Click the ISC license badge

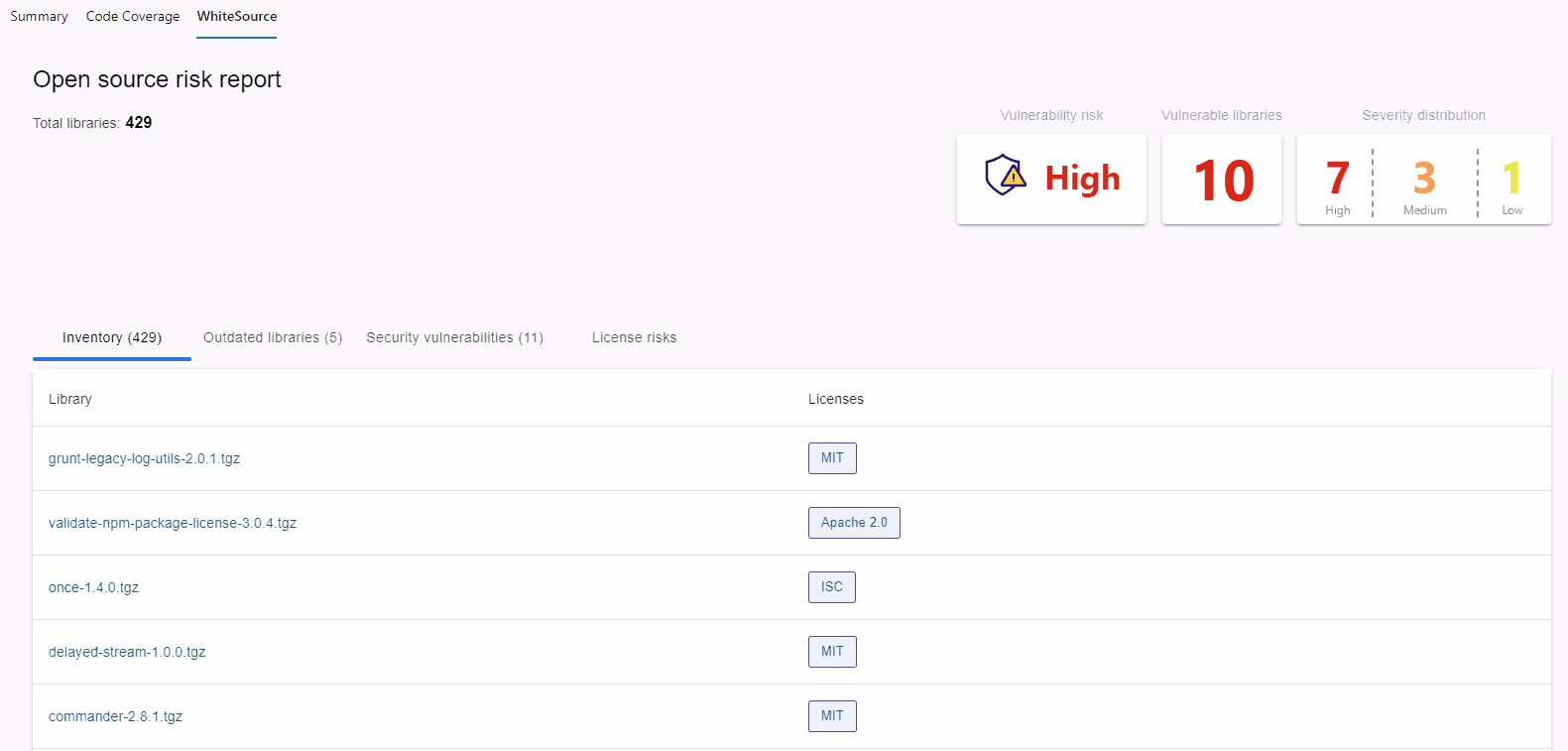[x=831, y=587]
